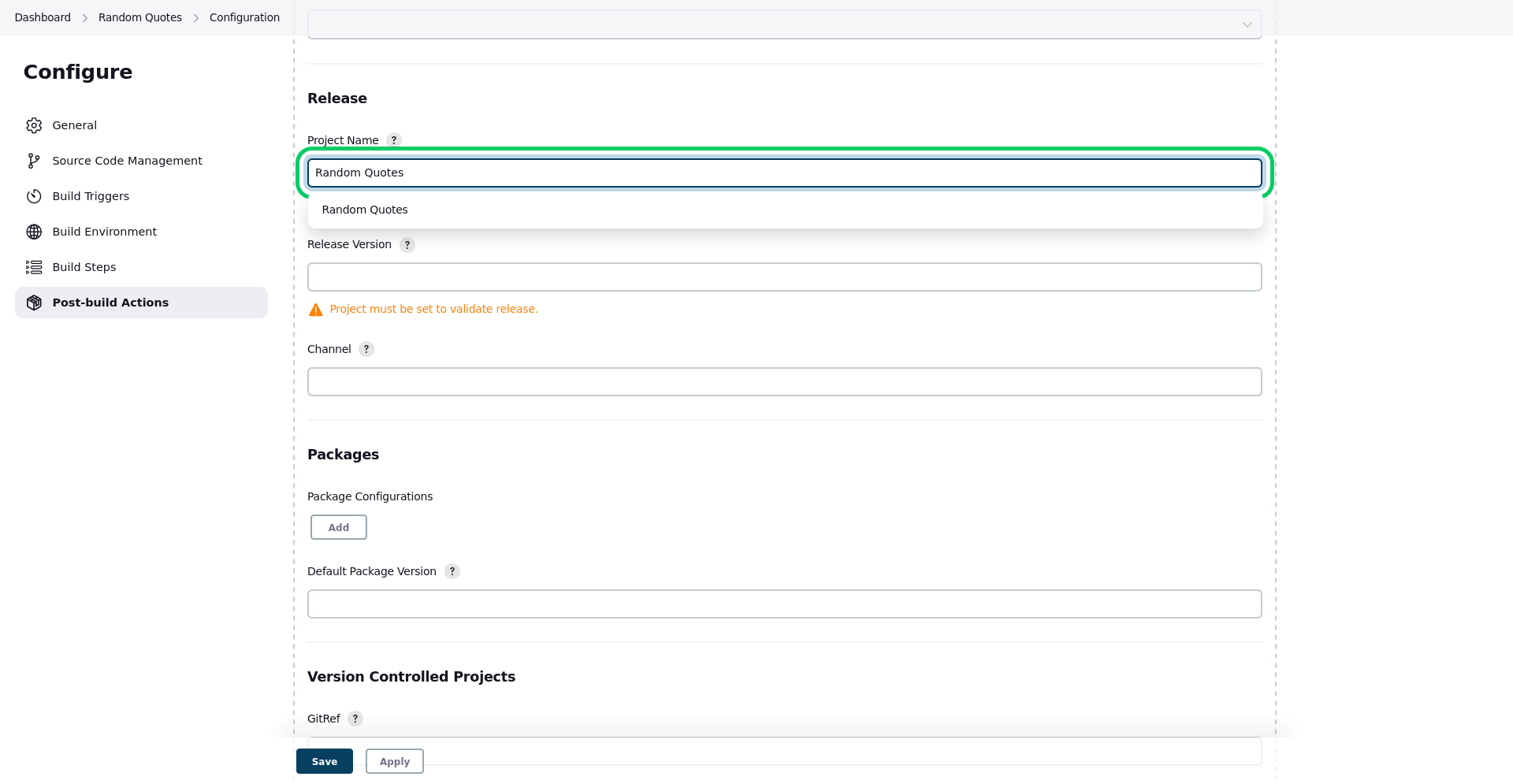Screen dimensions: 1513x784
Task: Click the Release section heading
Action: tap(337, 98)
